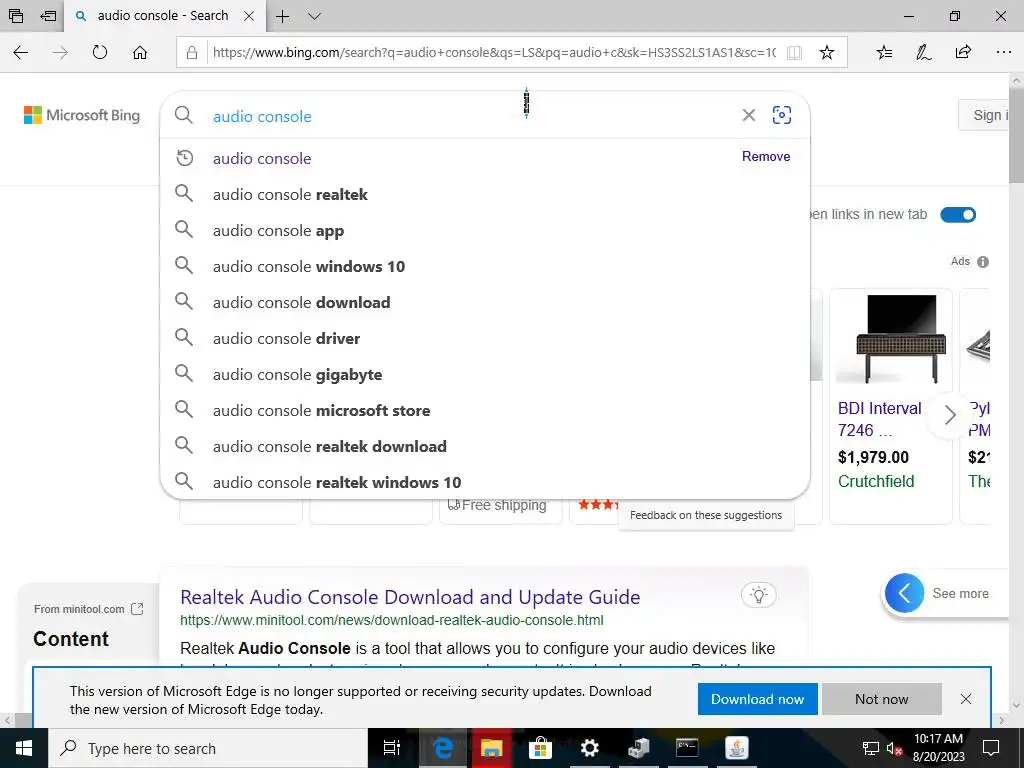Open BDI Interval 7246 product link
The height and width of the screenshot is (768, 1024).
[880, 419]
